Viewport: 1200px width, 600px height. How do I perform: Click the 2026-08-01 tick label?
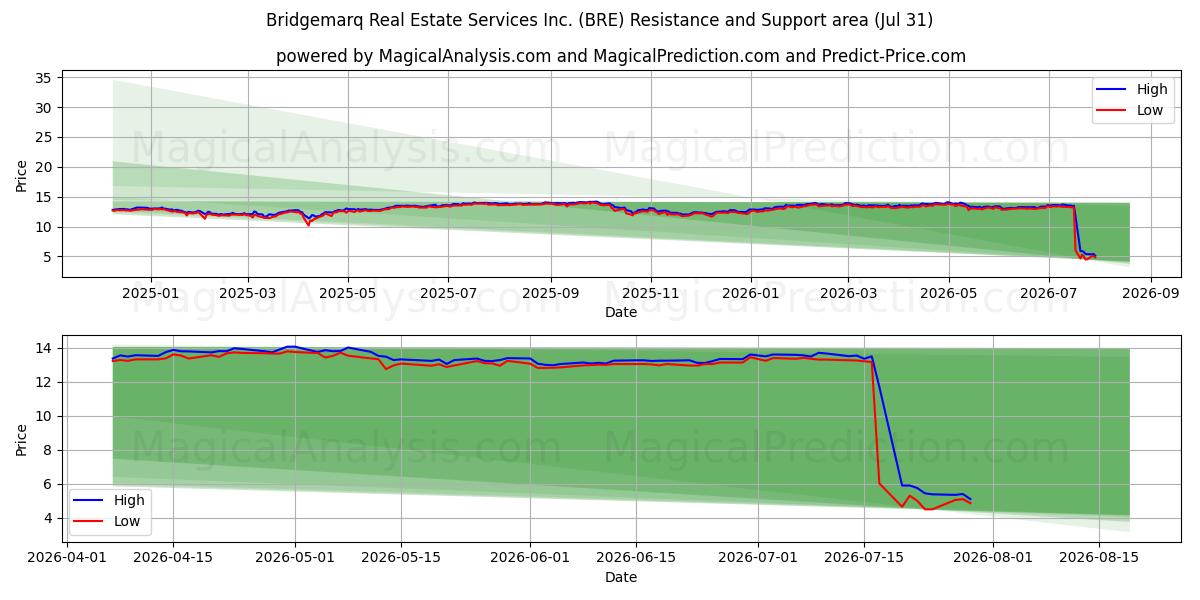993,557
